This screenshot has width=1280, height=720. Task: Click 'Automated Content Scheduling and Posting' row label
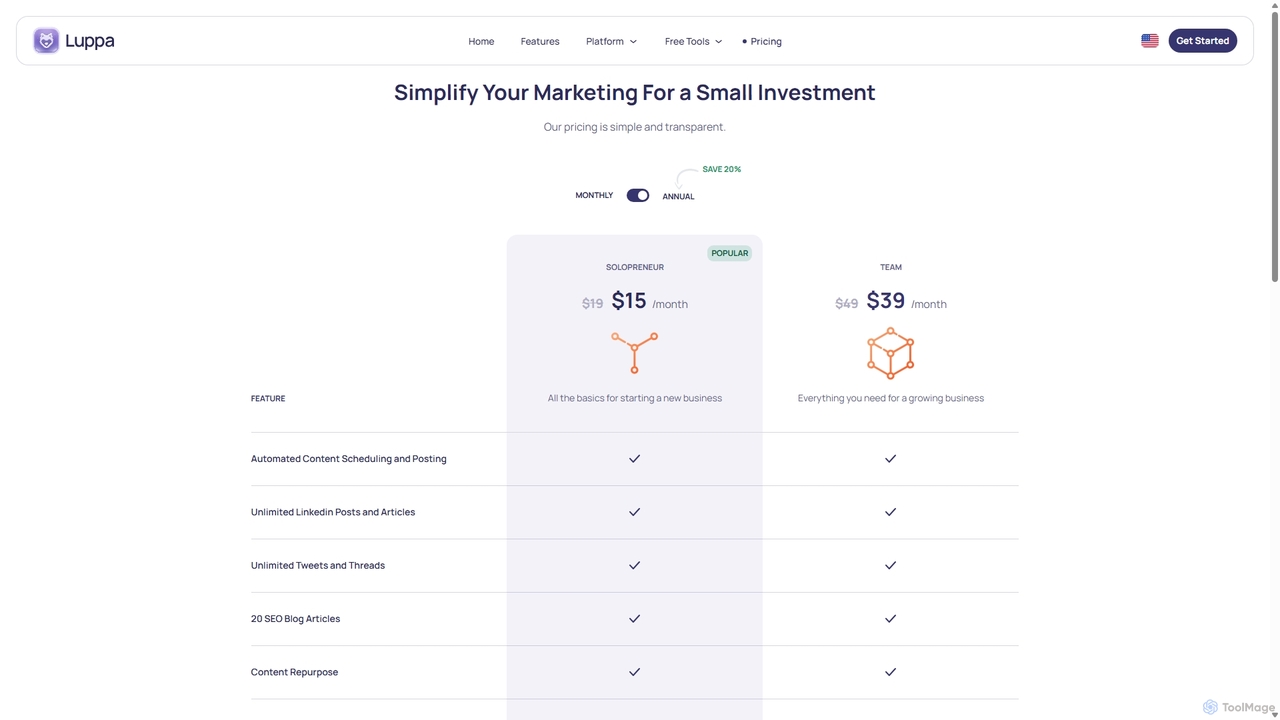click(x=349, y=459)
